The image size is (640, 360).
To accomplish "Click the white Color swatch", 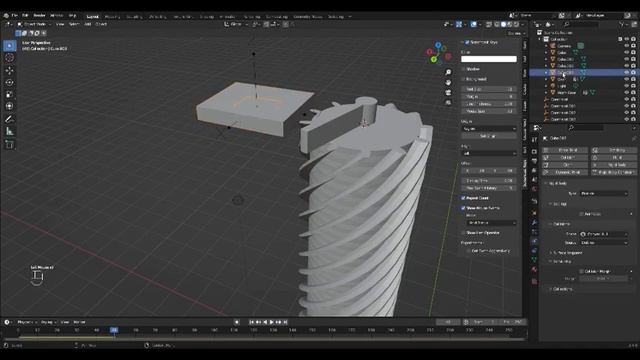I will pyautogui.click(x=489, y=59).
